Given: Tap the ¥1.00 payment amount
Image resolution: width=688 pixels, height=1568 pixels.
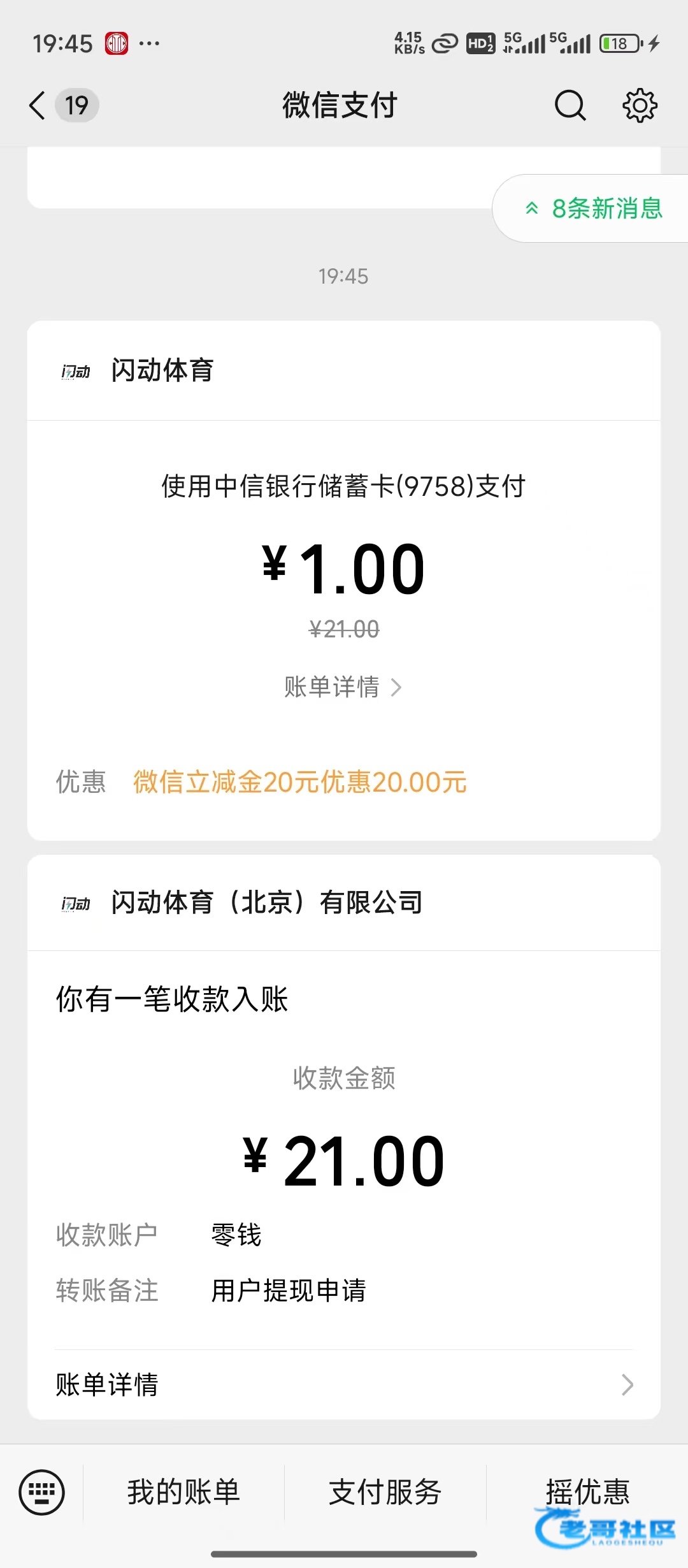Looking at the screenshot, I should point(344,569).
